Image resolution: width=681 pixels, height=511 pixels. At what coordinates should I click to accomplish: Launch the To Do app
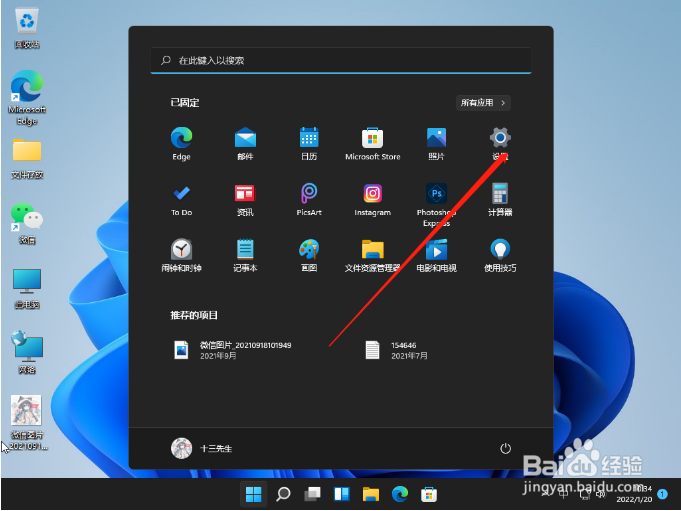(x=181, y=199)
